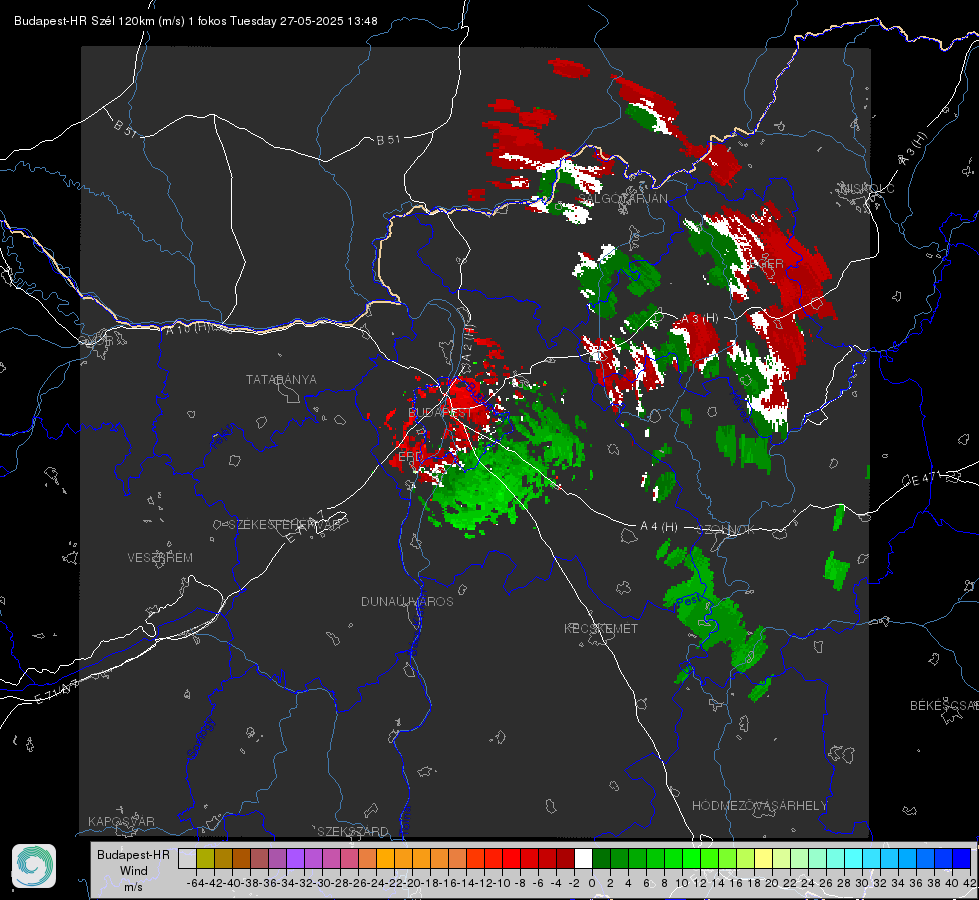Click the HÓDMEZŐVÁSÁRHELY city label
Viewport: 979px width, 900px height.
(759, 805)
